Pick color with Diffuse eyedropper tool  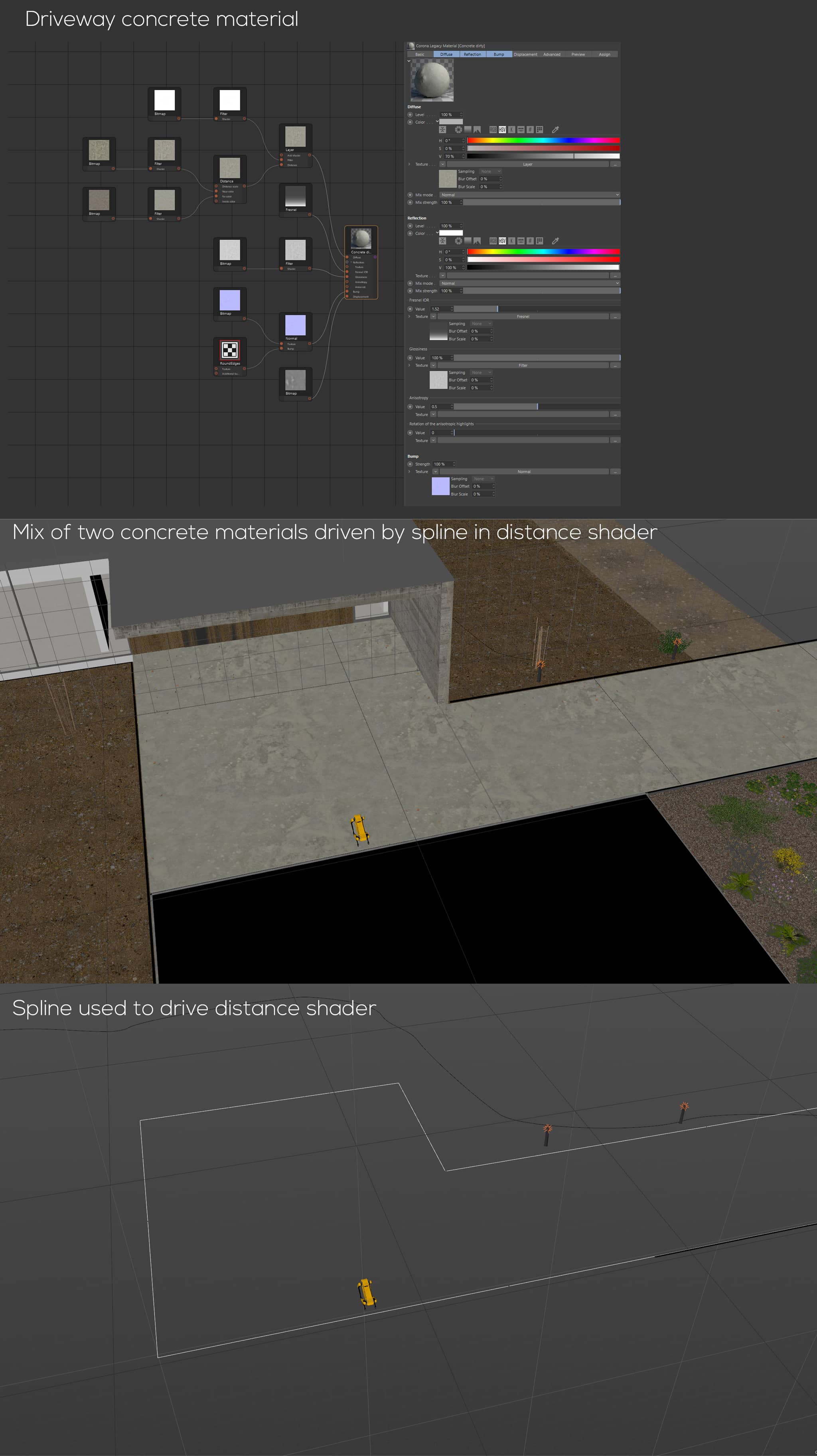pyautogui.click(x=555, y=129)
